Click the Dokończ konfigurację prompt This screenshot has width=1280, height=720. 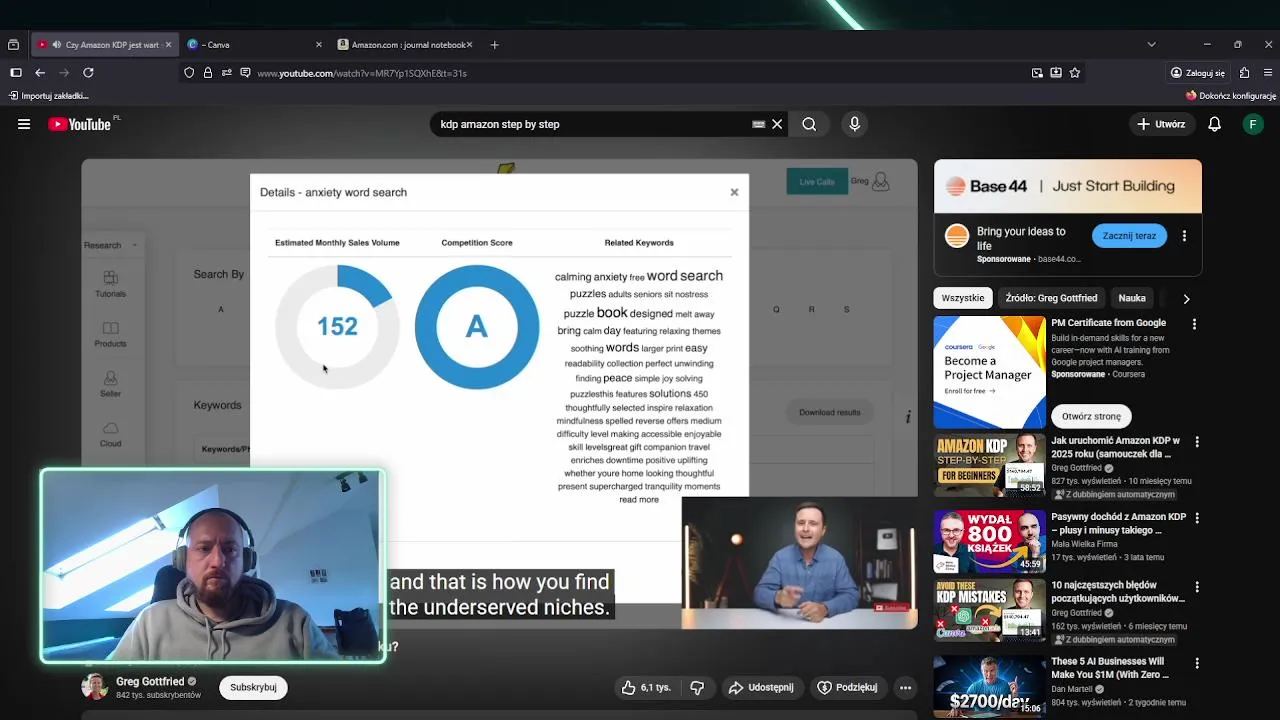[1231, 96]
